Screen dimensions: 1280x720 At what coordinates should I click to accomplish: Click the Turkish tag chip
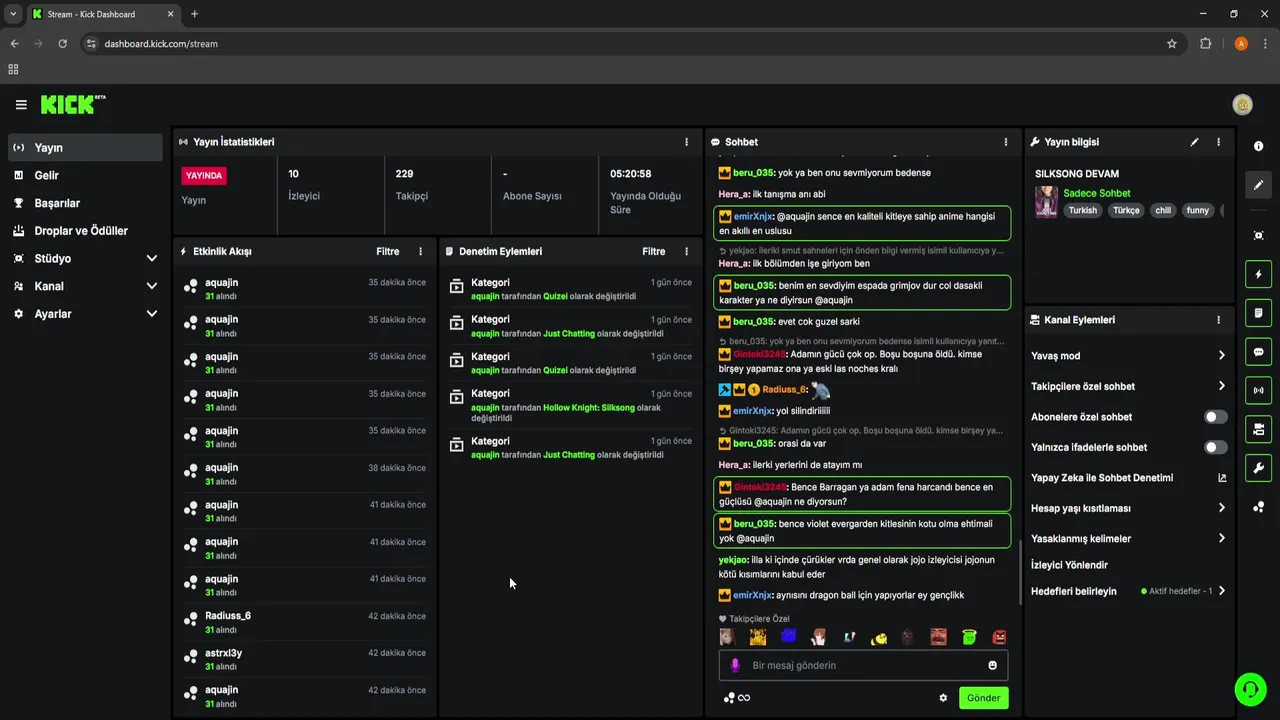[1082, 210]
